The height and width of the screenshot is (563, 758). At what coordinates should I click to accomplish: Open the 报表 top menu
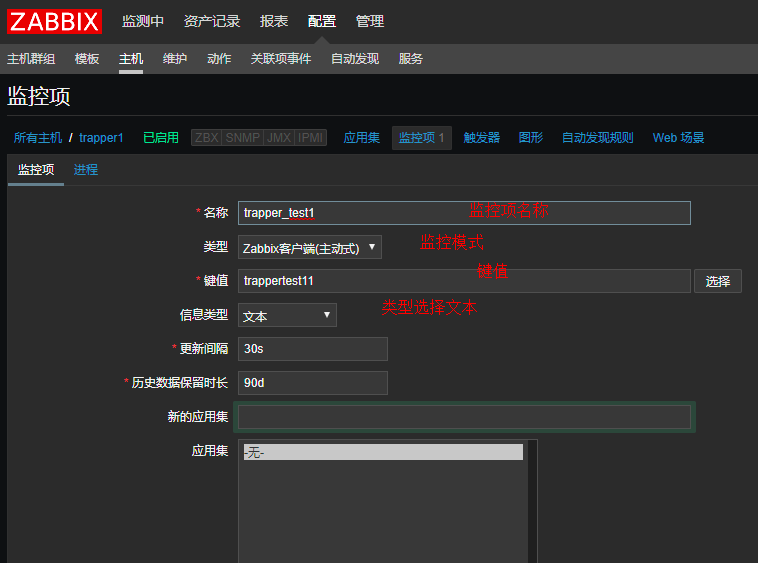[274, 21]
